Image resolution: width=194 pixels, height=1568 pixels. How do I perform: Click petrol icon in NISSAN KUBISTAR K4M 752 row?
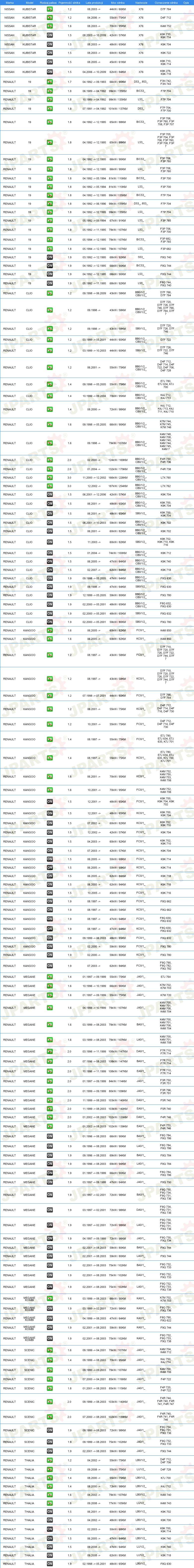[50, 26]
